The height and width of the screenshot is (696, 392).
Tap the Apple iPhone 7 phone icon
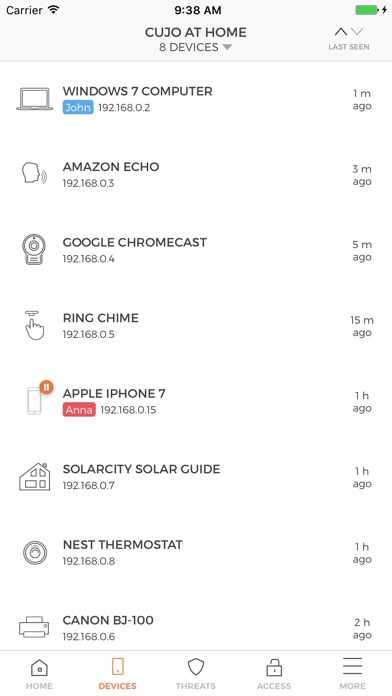pyautogui.click(x=34, y=401)
